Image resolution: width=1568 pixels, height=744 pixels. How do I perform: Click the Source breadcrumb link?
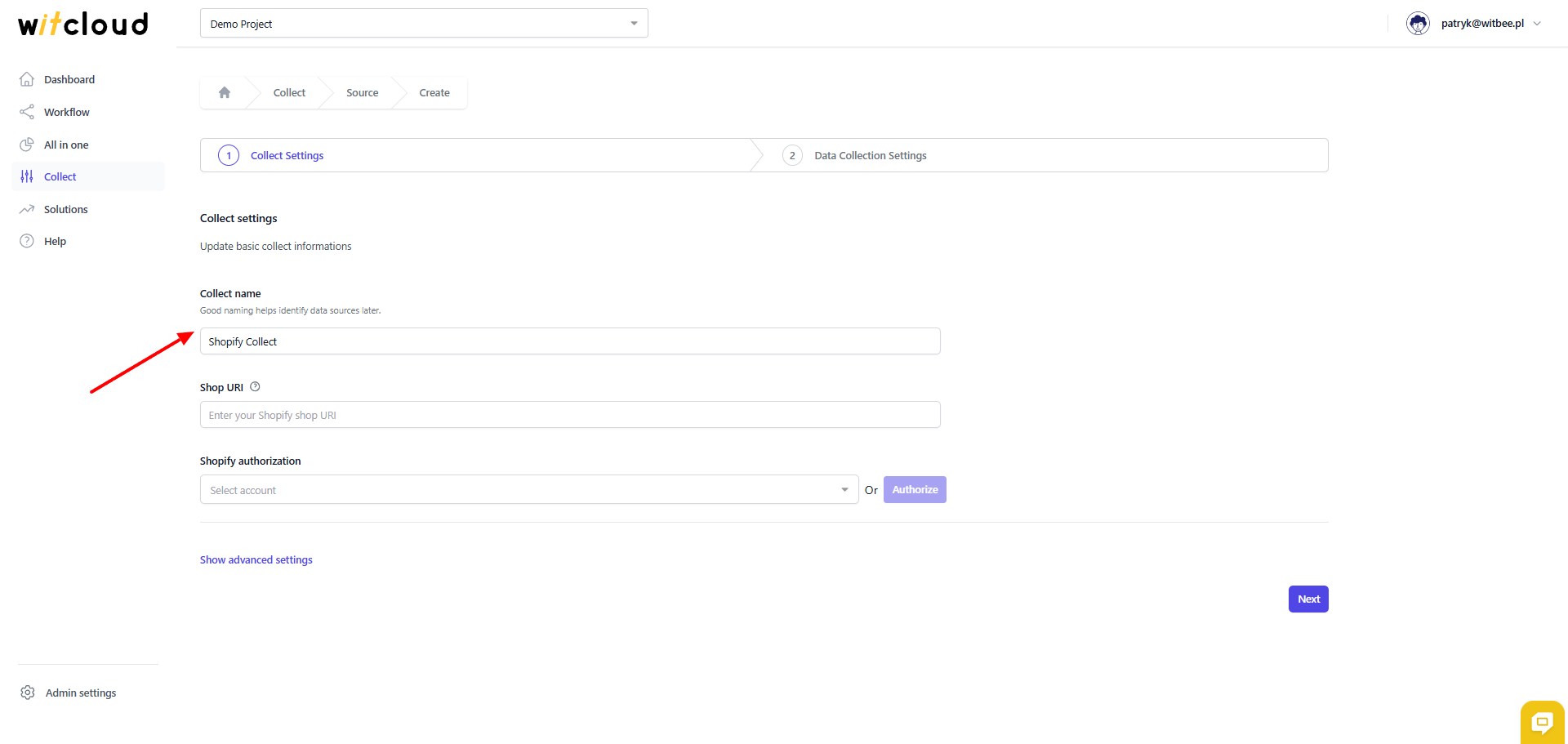[x=362, y=93]
